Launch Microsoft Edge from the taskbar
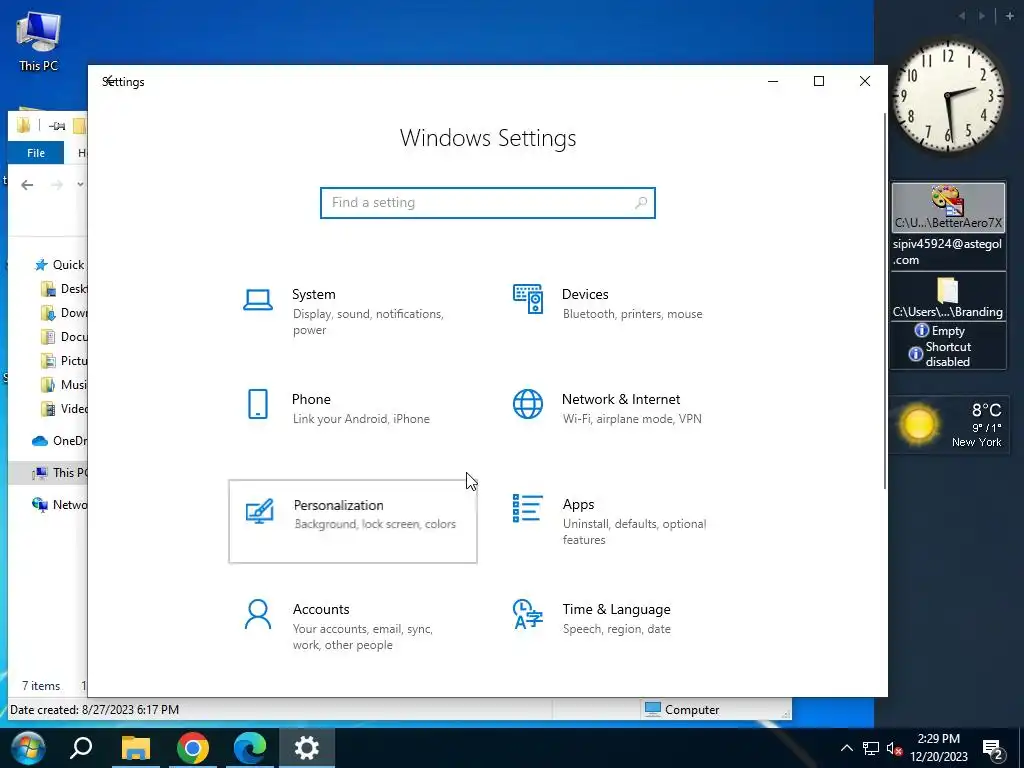The height and width of the screenshot is (768, 1024). [x=249, y=748]
